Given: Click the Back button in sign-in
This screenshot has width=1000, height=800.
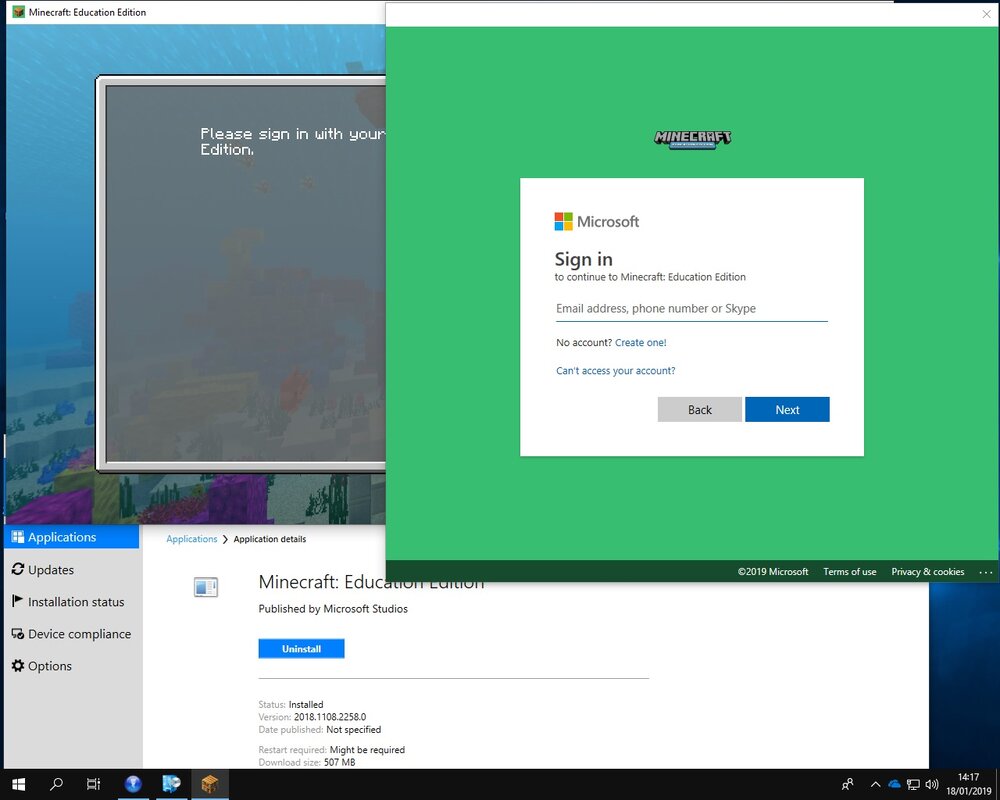Looking at the screenshot, I should pyautogui.click(x=700, y=410).
